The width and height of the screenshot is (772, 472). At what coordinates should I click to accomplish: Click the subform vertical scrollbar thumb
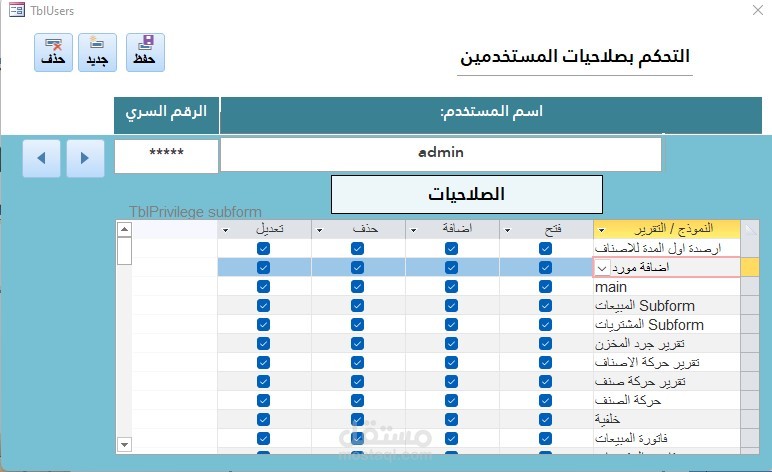click(x=125, y=251)
